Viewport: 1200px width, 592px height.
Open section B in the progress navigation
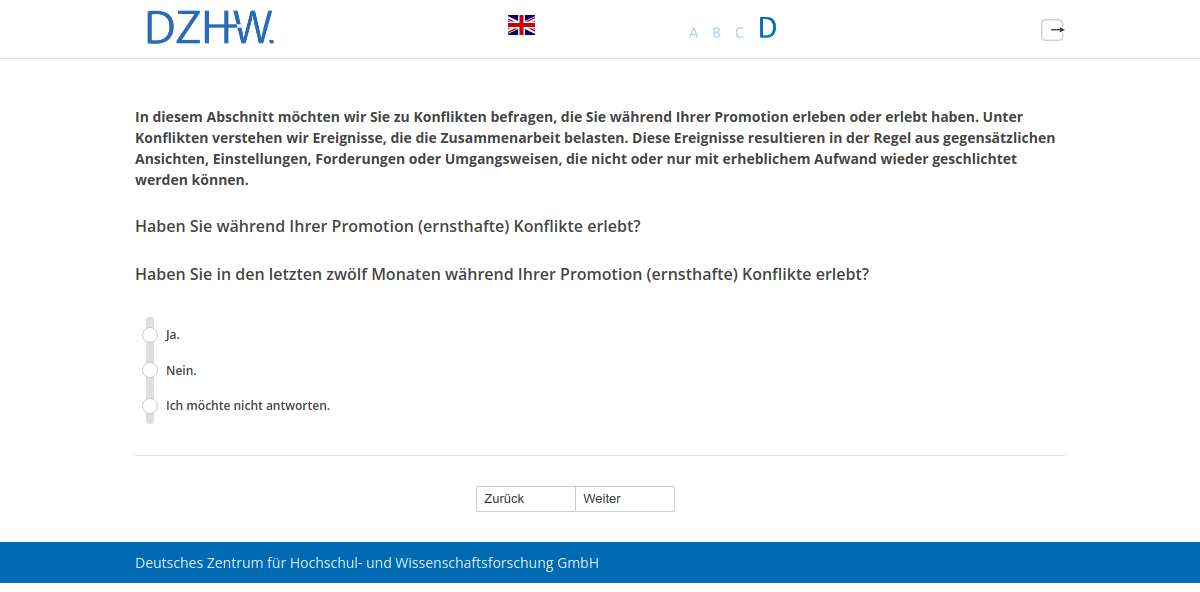click(x=716, y=32)
